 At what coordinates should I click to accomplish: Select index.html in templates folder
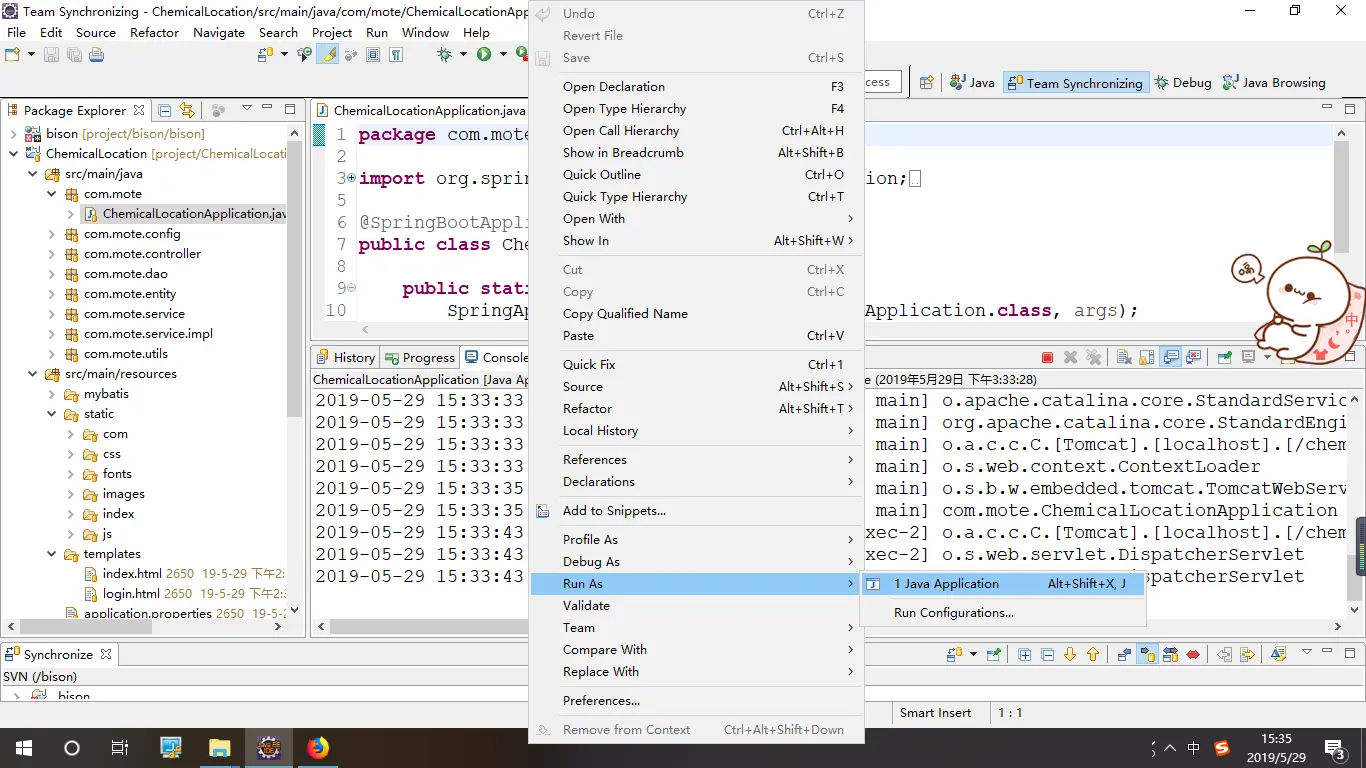132,574
